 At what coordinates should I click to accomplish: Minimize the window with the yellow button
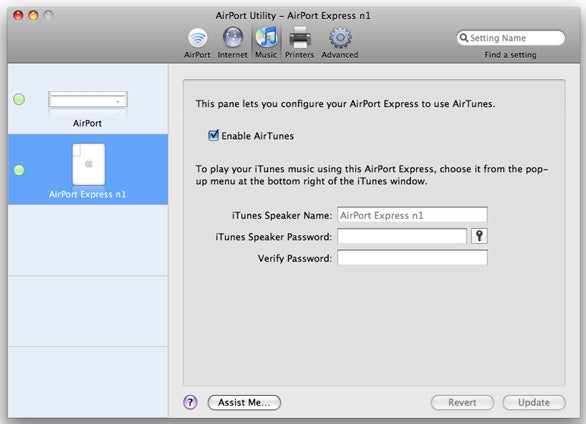(x=33, y=15)
